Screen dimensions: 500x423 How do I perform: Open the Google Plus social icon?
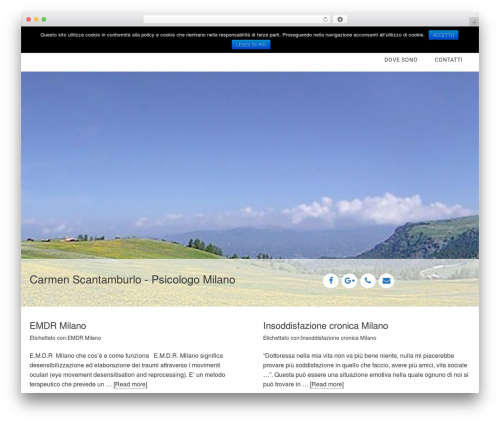pyautogui.click(x=349, y=281)
